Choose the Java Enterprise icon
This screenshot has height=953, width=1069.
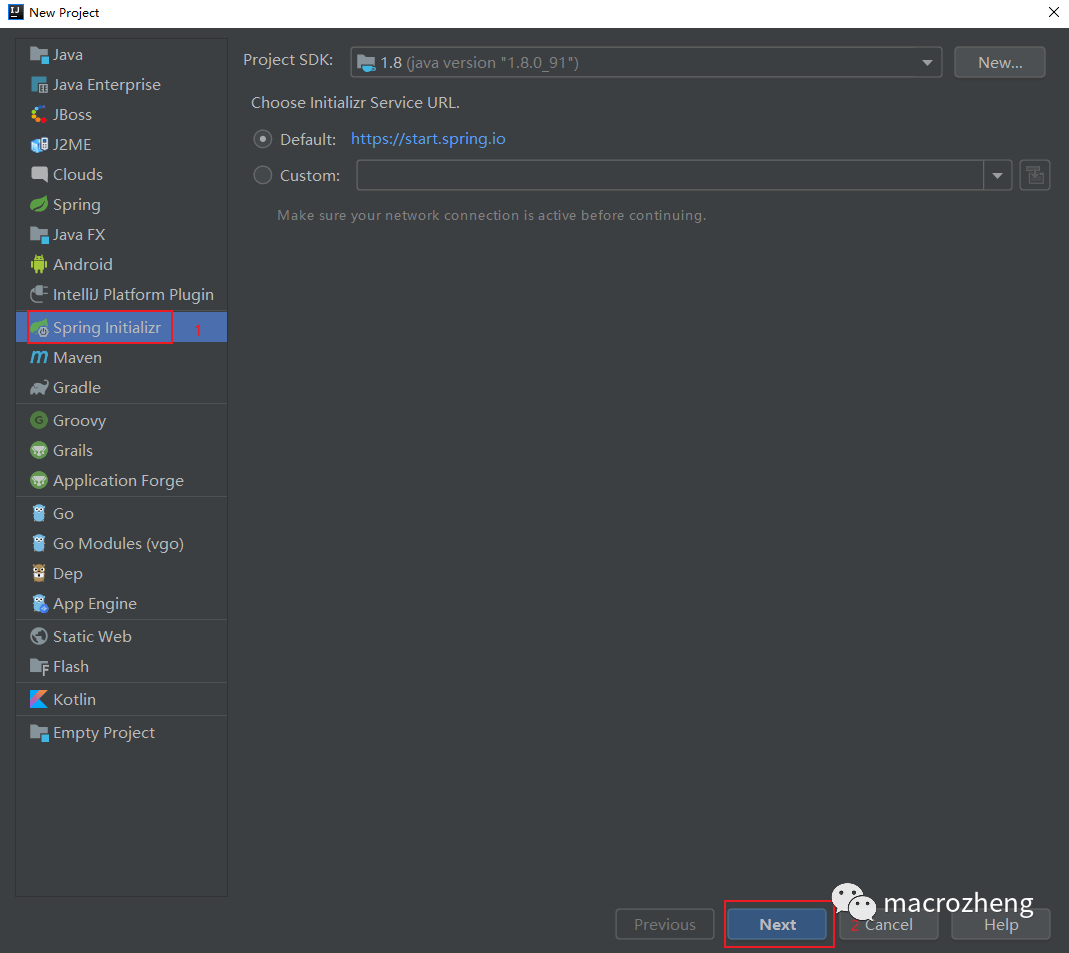pyautogui.click(x=39, y=85)
